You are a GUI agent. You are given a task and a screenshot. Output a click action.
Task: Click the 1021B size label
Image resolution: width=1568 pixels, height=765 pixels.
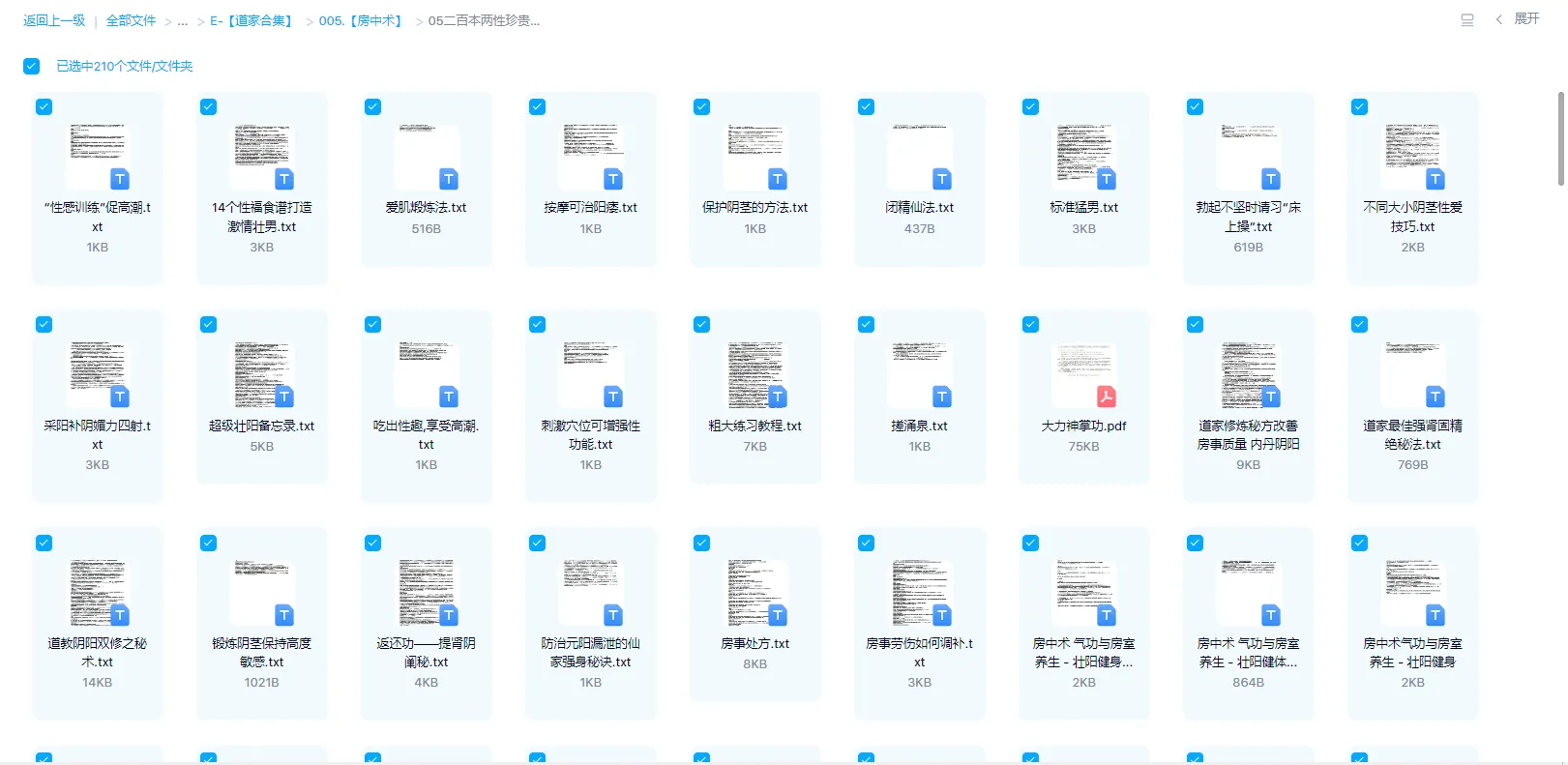coord(261,683)
